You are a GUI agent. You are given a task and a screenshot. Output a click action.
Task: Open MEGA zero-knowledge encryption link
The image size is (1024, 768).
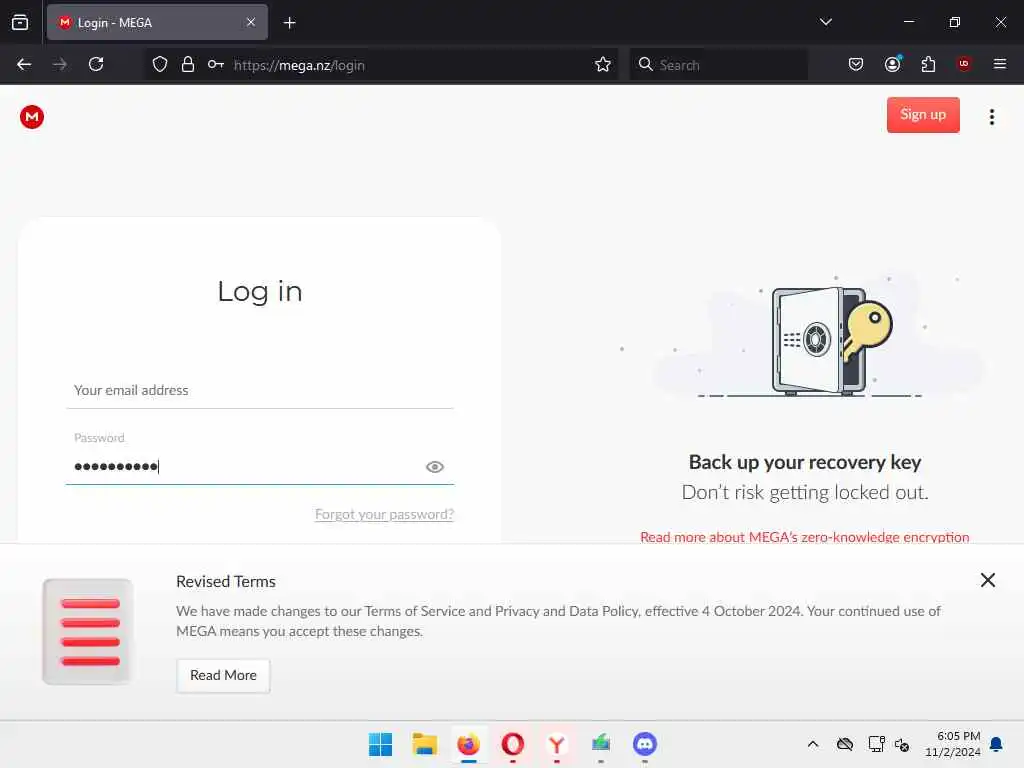click(x=805, y=537)
